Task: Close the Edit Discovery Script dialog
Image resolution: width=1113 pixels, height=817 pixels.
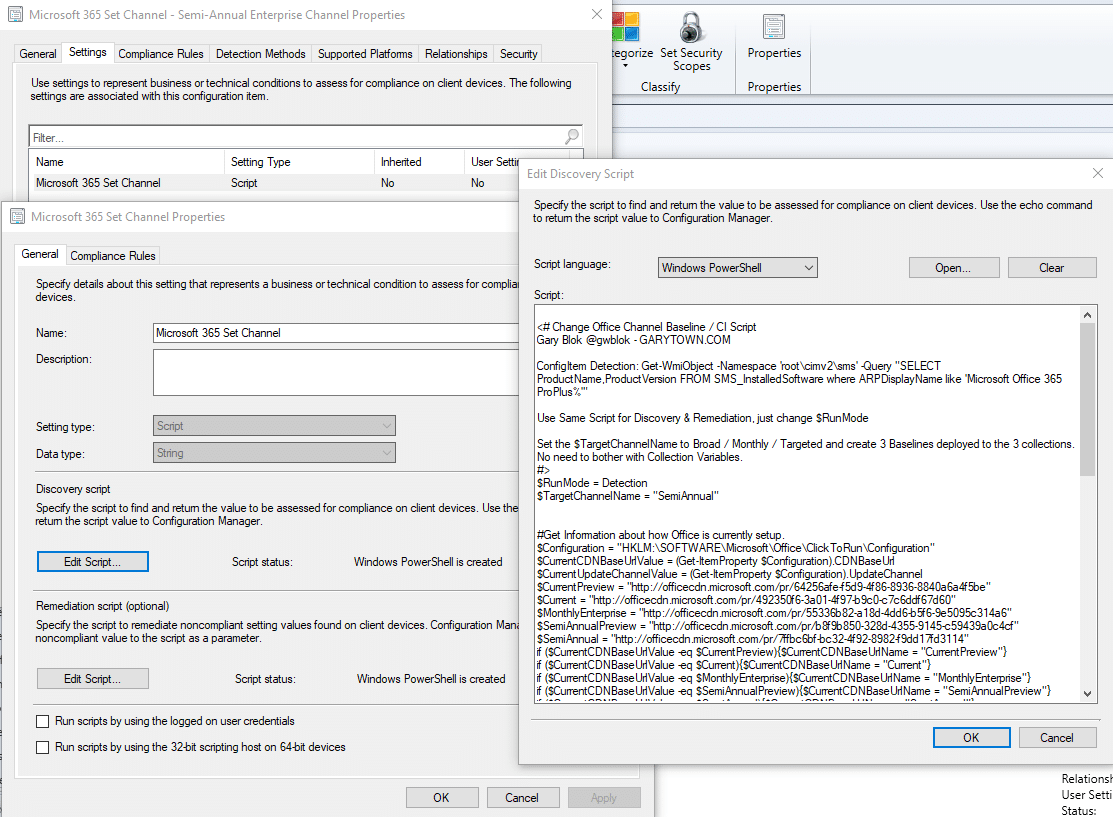Action: click(x=1097, y=173)
